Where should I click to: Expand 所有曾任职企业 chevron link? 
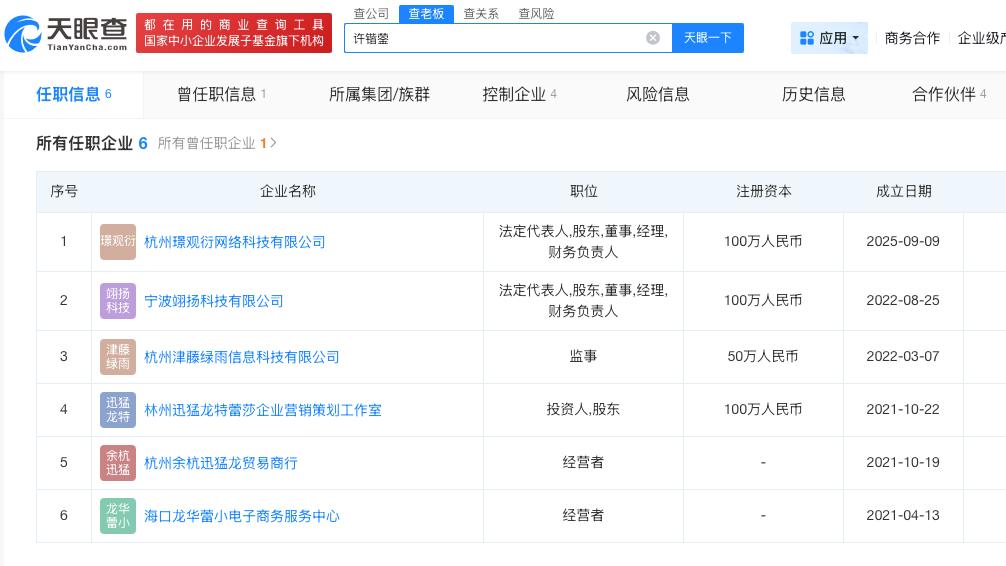217,143
